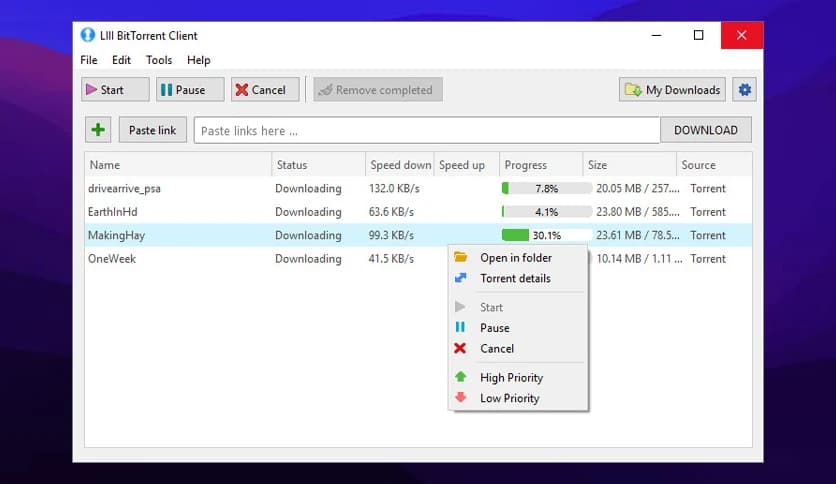This screenshot has width=836, height=484.
Task: Click the 20.05 MB / 257 size cell
Action: [638, 188]
